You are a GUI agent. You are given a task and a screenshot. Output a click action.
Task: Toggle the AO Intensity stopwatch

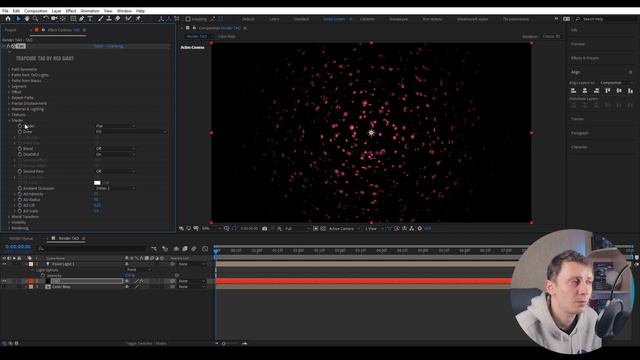point(20,194)
